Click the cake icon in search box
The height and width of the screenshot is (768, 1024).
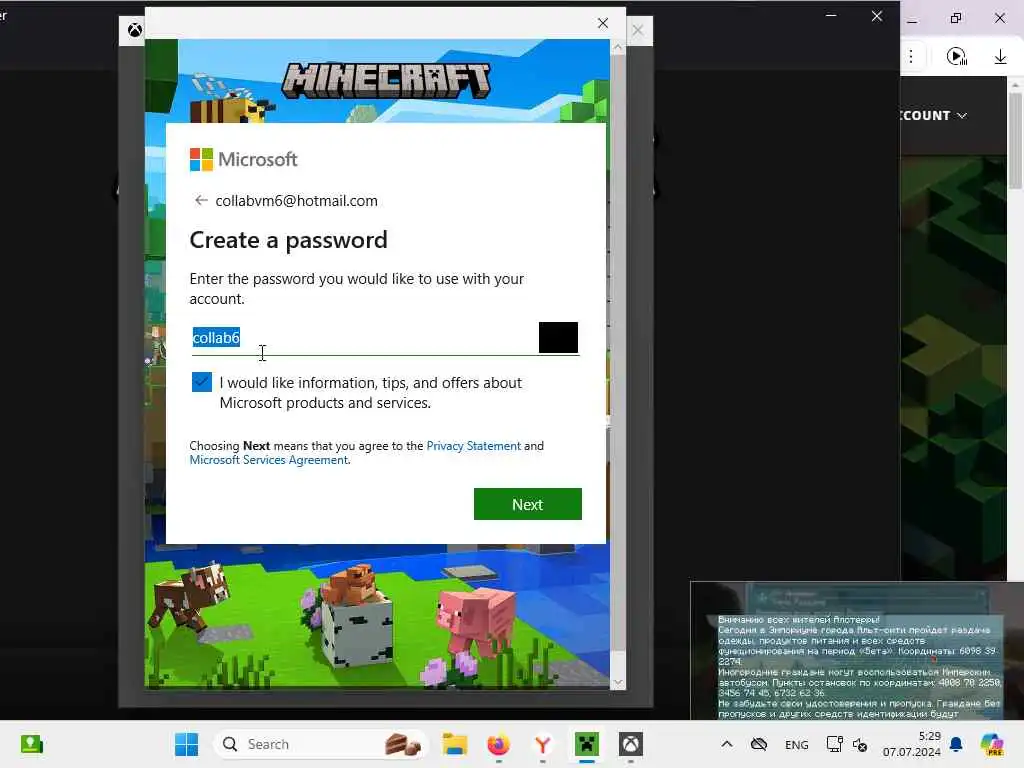[402, 744]
